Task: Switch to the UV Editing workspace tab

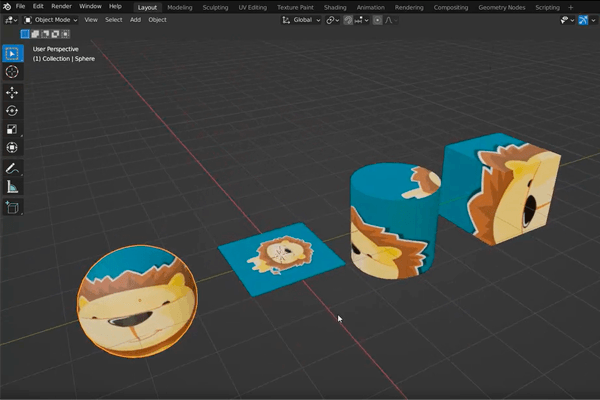Action: click(253, 7)
